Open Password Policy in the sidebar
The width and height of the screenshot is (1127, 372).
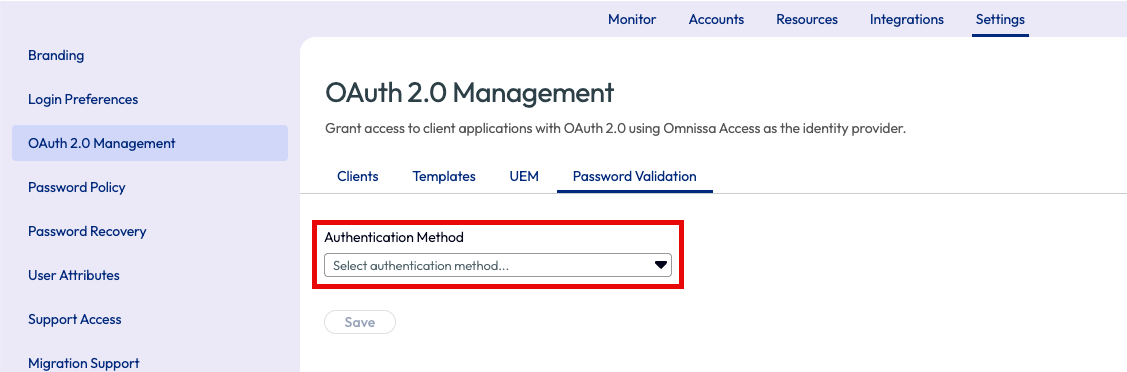(x=76, y=187)
